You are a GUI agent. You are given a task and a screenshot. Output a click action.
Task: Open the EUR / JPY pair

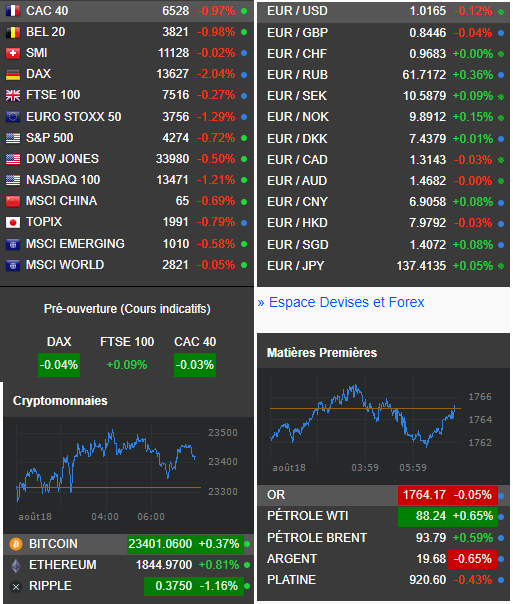click(383, 266)
